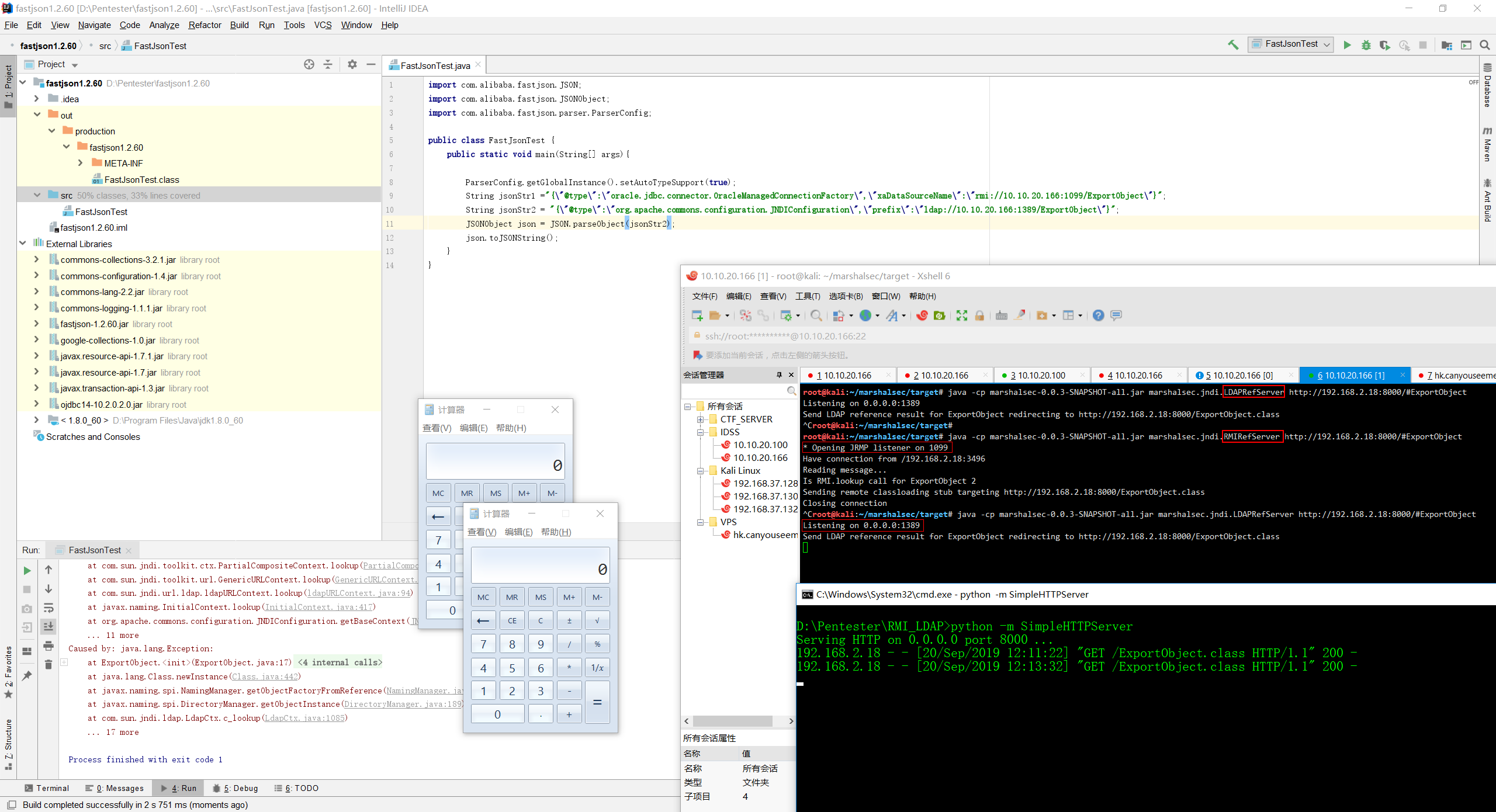Screen dimensions: 1496x812
Task: Toggle the 1: Project tool window tab
Action: (x=8, y=86)
